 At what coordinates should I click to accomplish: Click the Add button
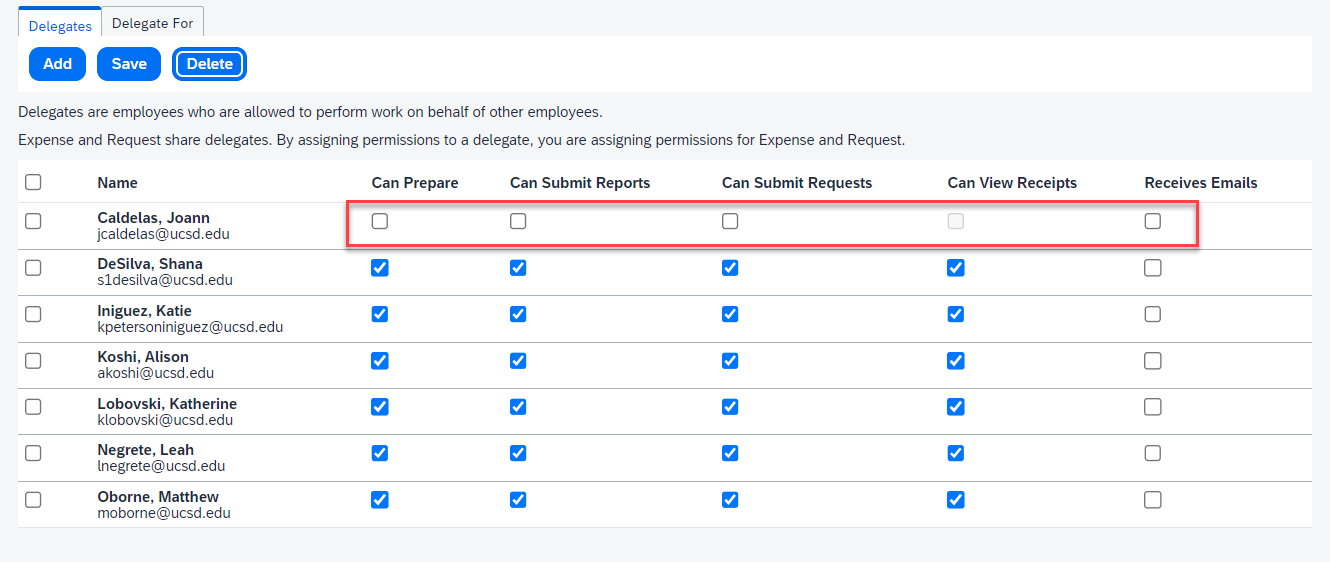57,64
